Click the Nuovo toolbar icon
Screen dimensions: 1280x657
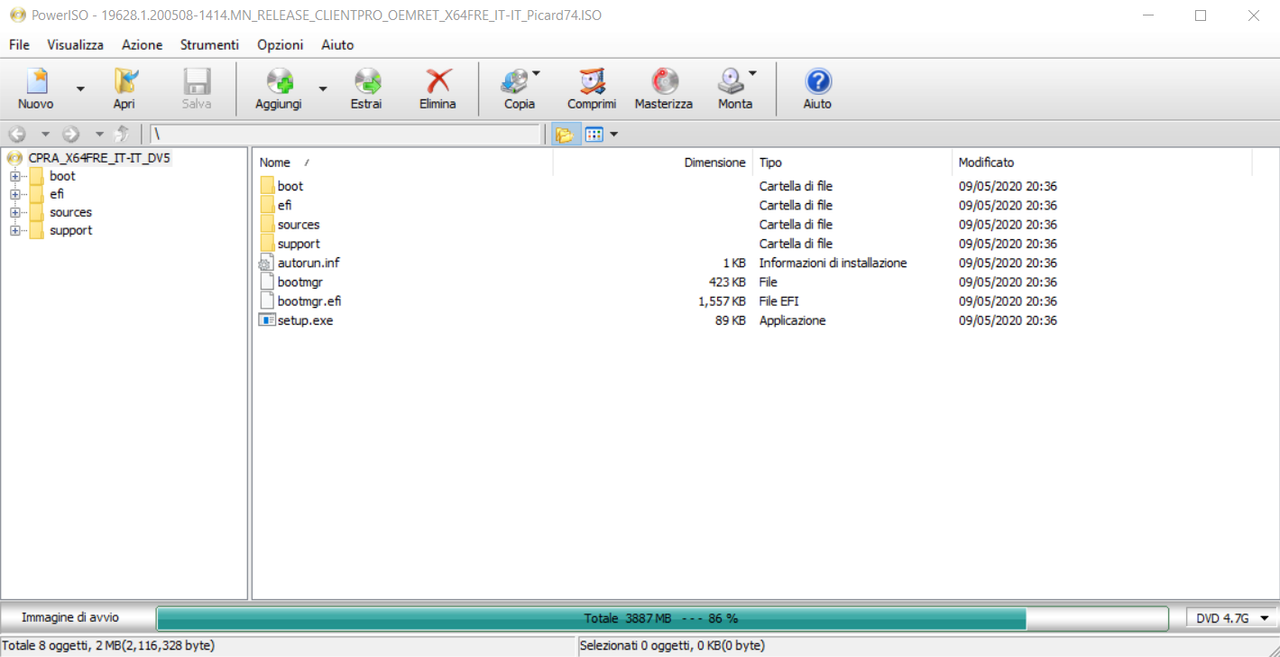tap(37, 82)
